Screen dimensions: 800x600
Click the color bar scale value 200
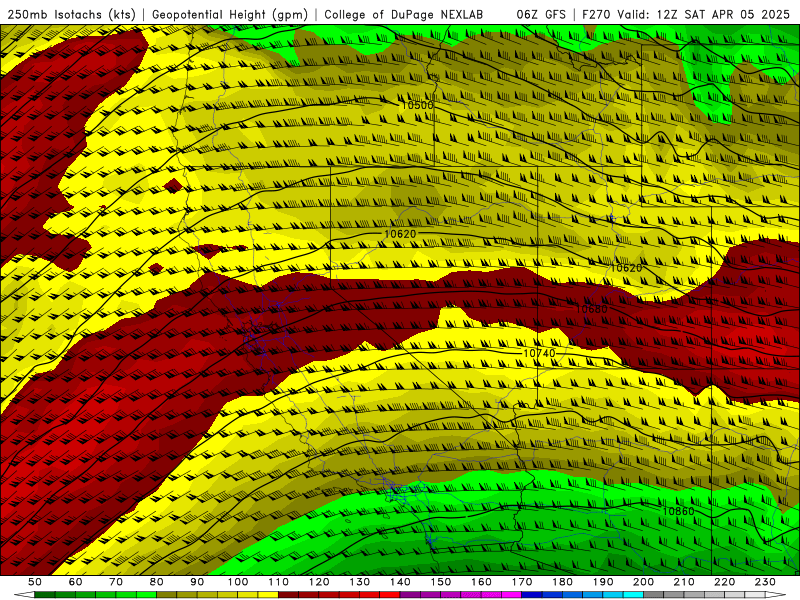(x=643, y=582)
